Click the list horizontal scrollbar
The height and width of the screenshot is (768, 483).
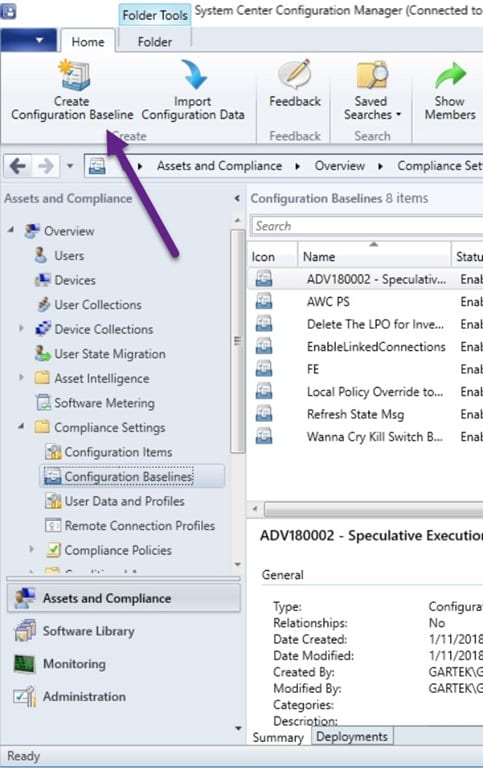coord(373,509)
